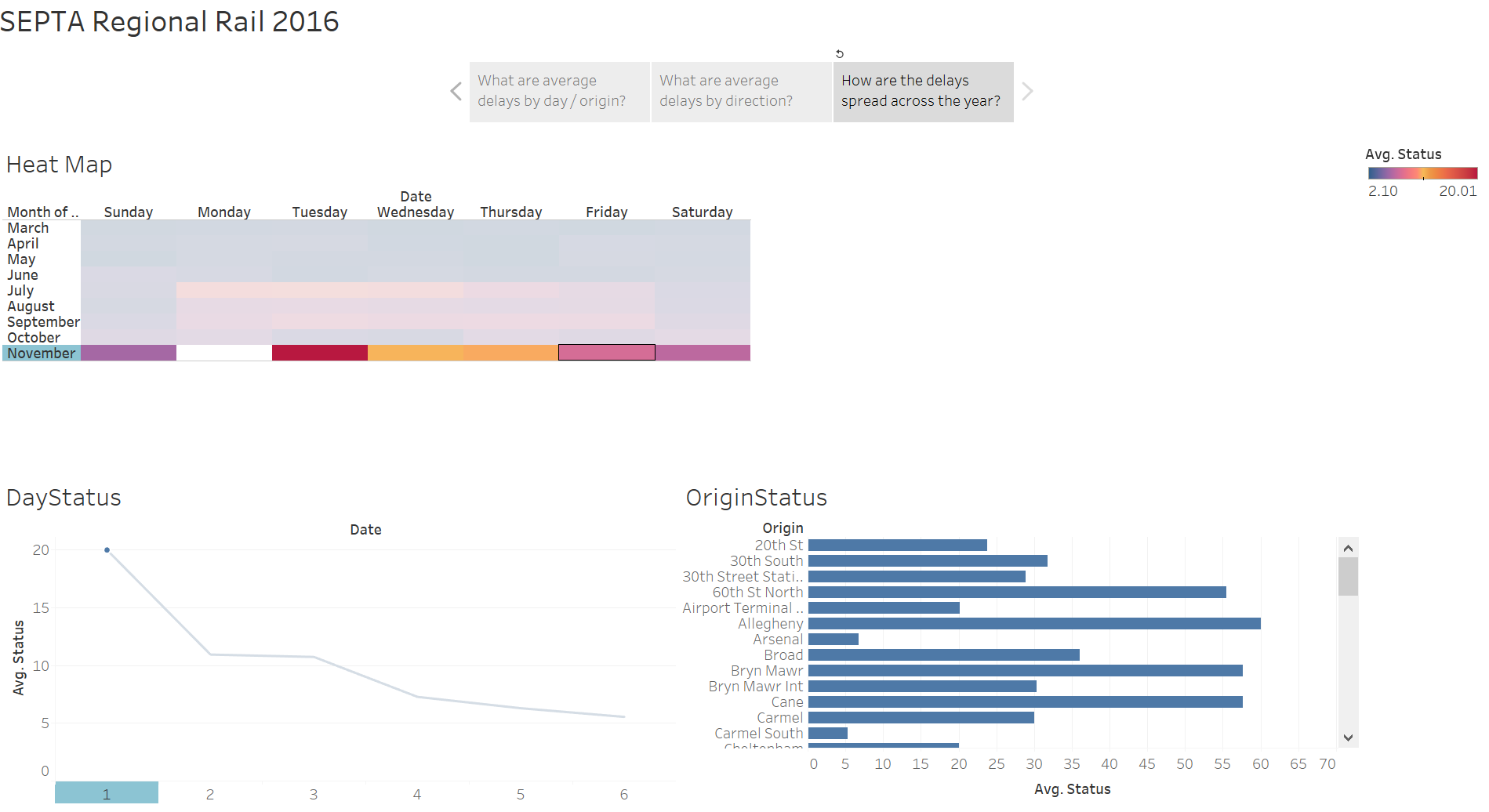Click the revert story point icon

[839, 54]
